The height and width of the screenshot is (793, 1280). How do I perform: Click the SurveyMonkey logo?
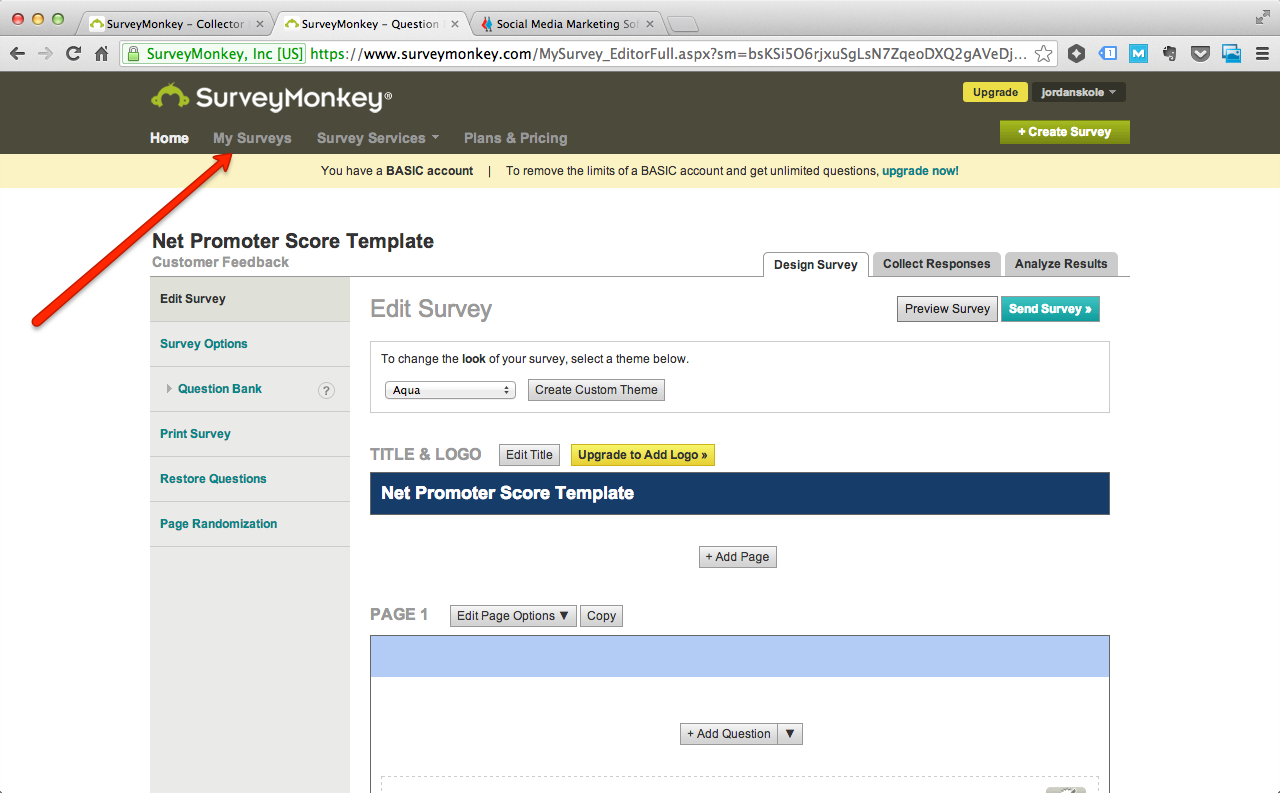(x=271, y=97)
